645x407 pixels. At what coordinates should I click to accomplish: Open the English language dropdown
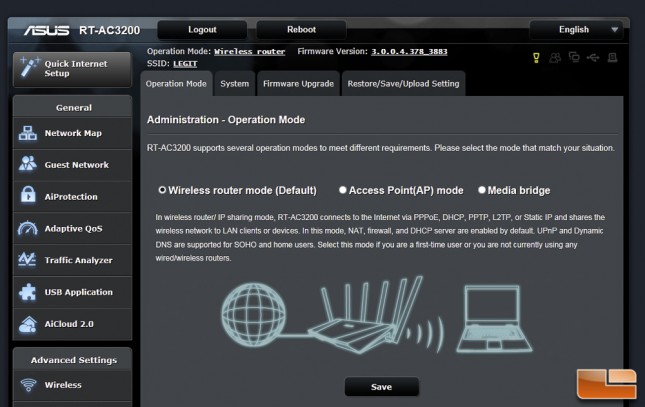[x=576, y=30]
